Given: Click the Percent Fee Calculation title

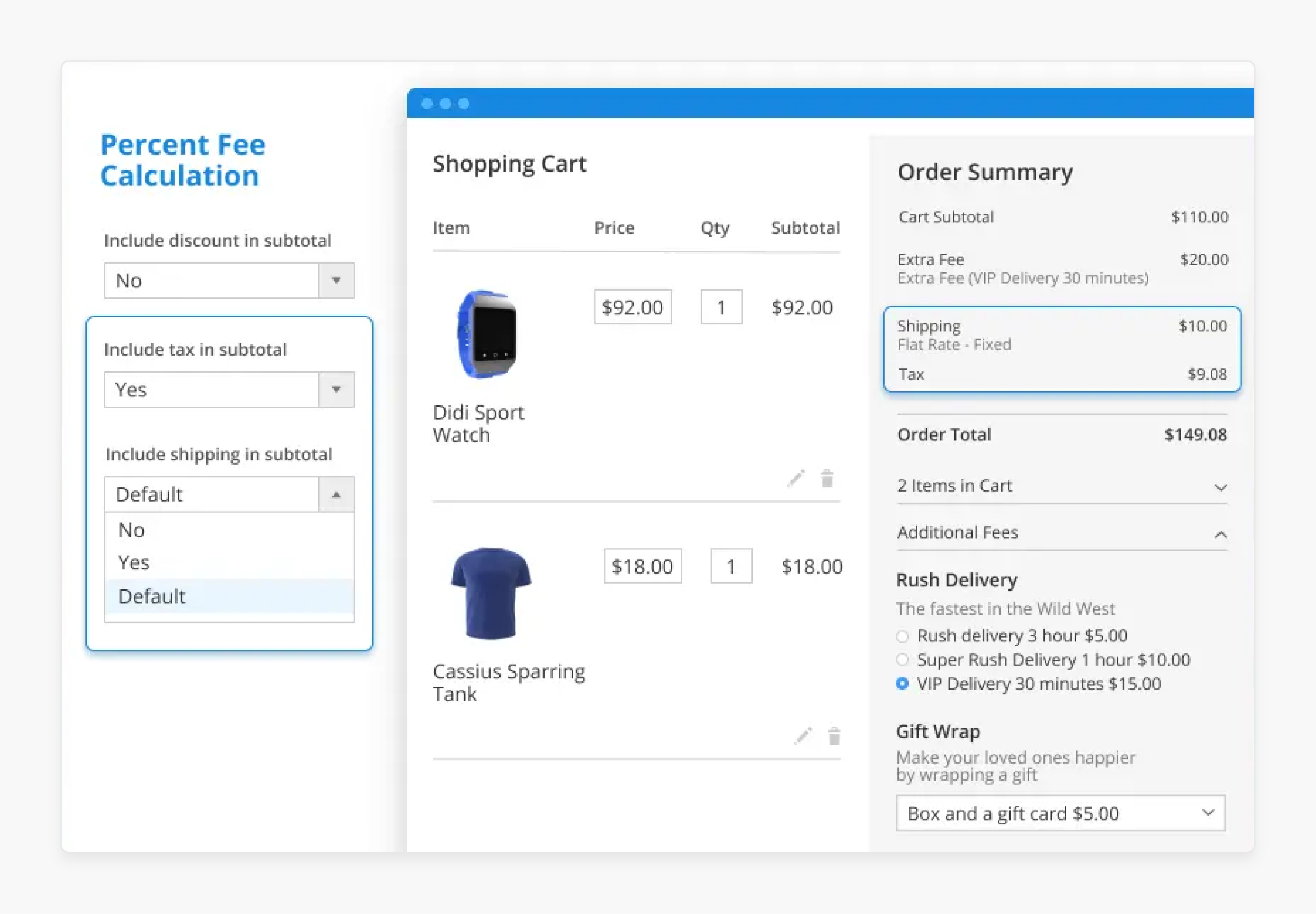Looking at the screenshot, I should tap(183, 160).
